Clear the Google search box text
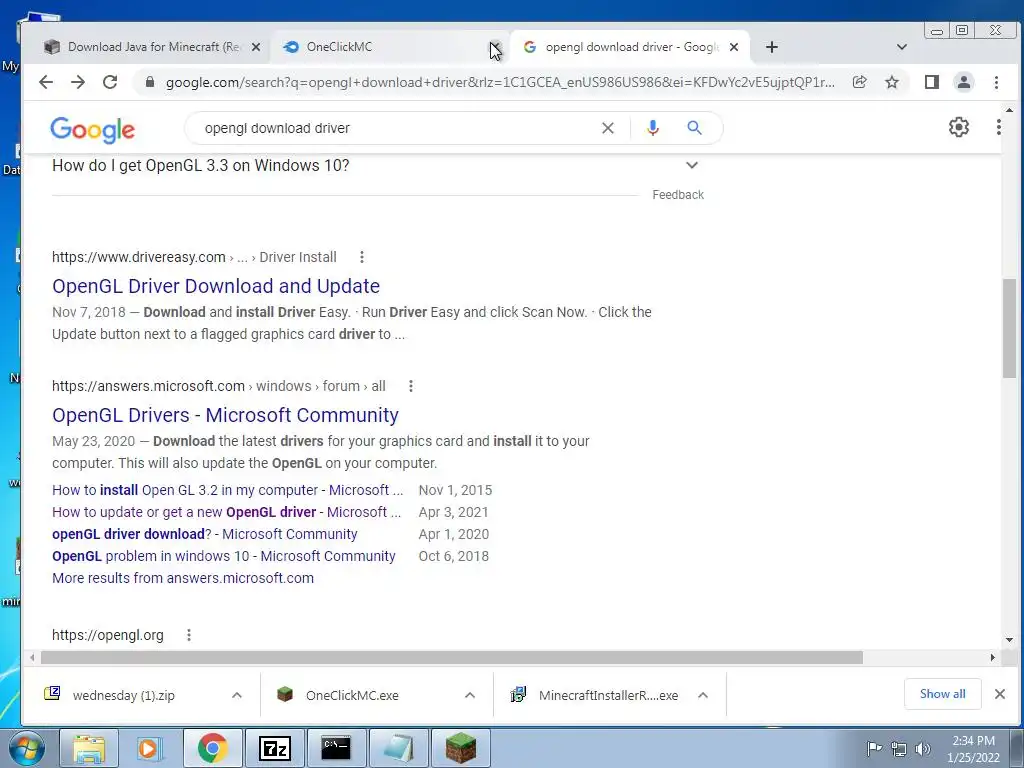Image resolution: width=1024 pixels, height=768 pixels. pyautogui.click(x=607, y=128)
